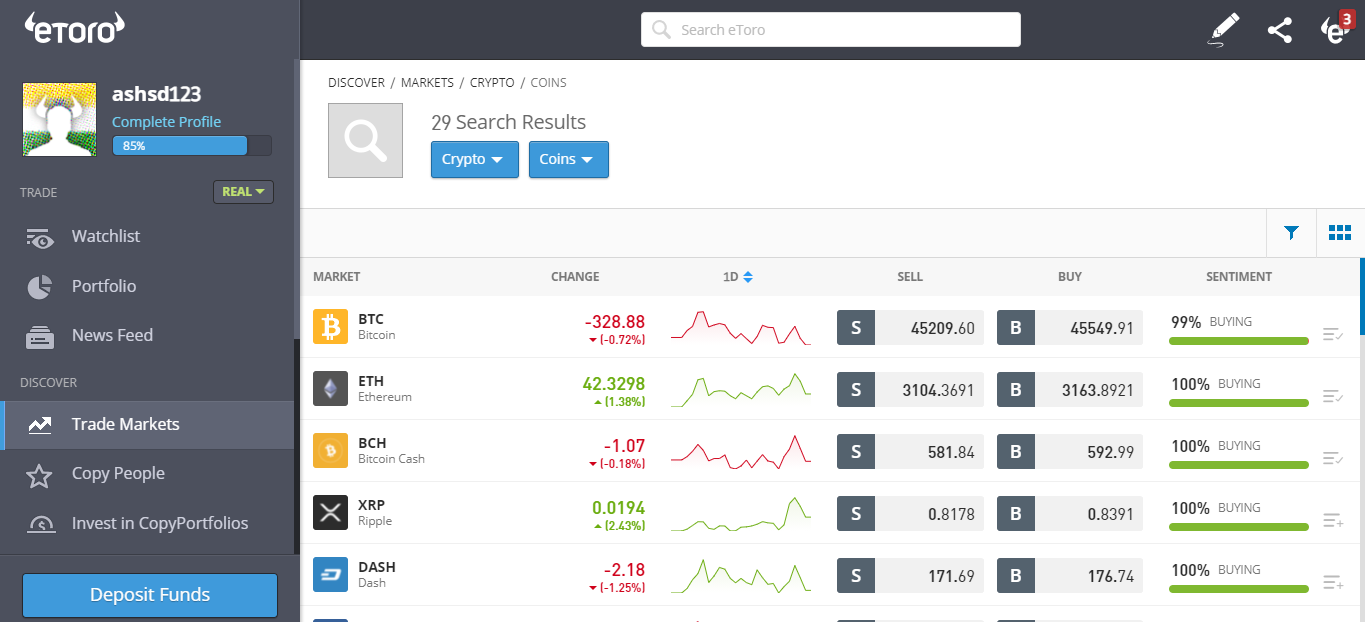Screen dimensions: 1365x622
Task: Click the Ripple XRP coin icon
Action: coord(330,512)
